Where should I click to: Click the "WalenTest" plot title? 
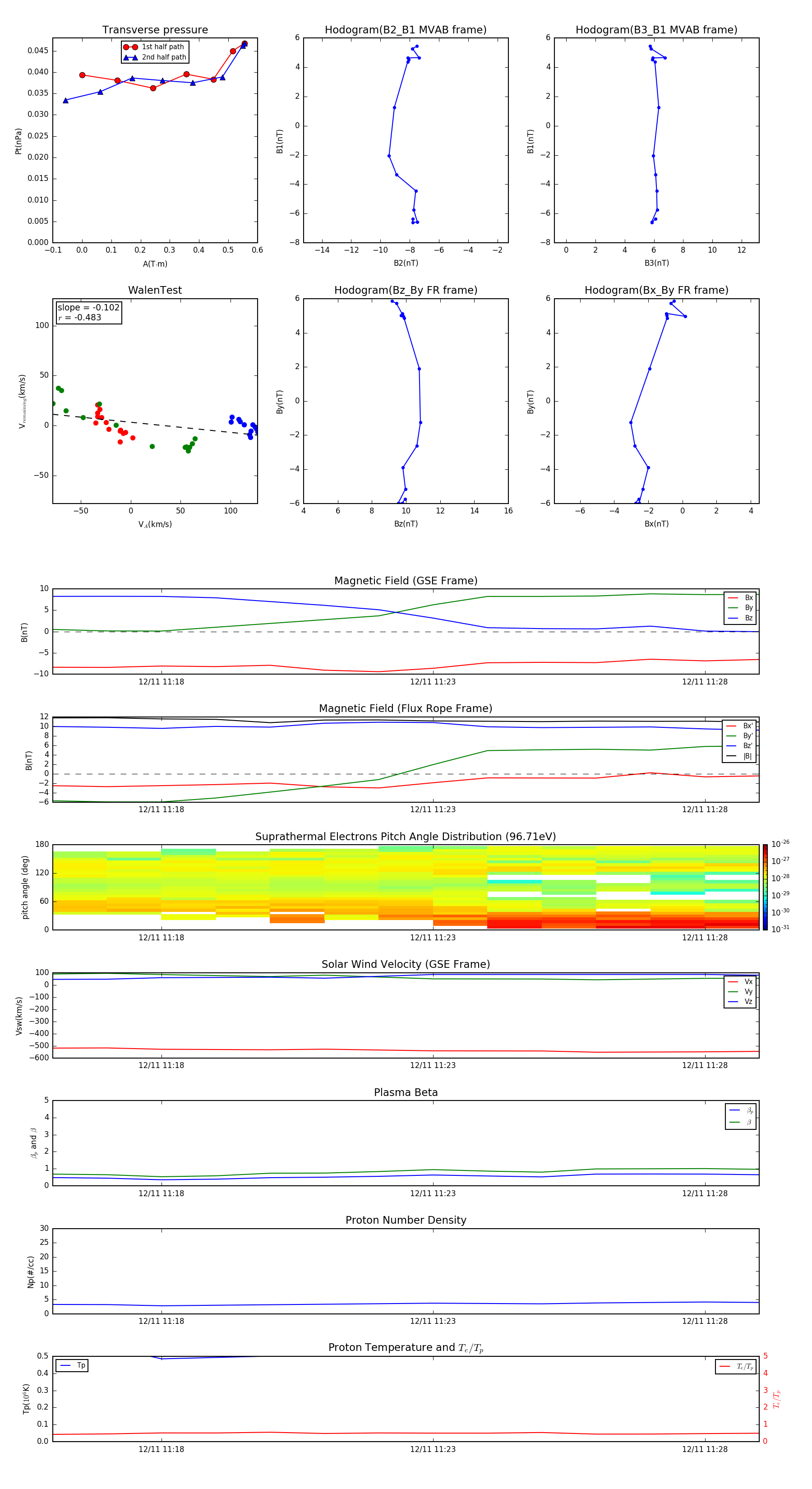click(x=155, y=290)
